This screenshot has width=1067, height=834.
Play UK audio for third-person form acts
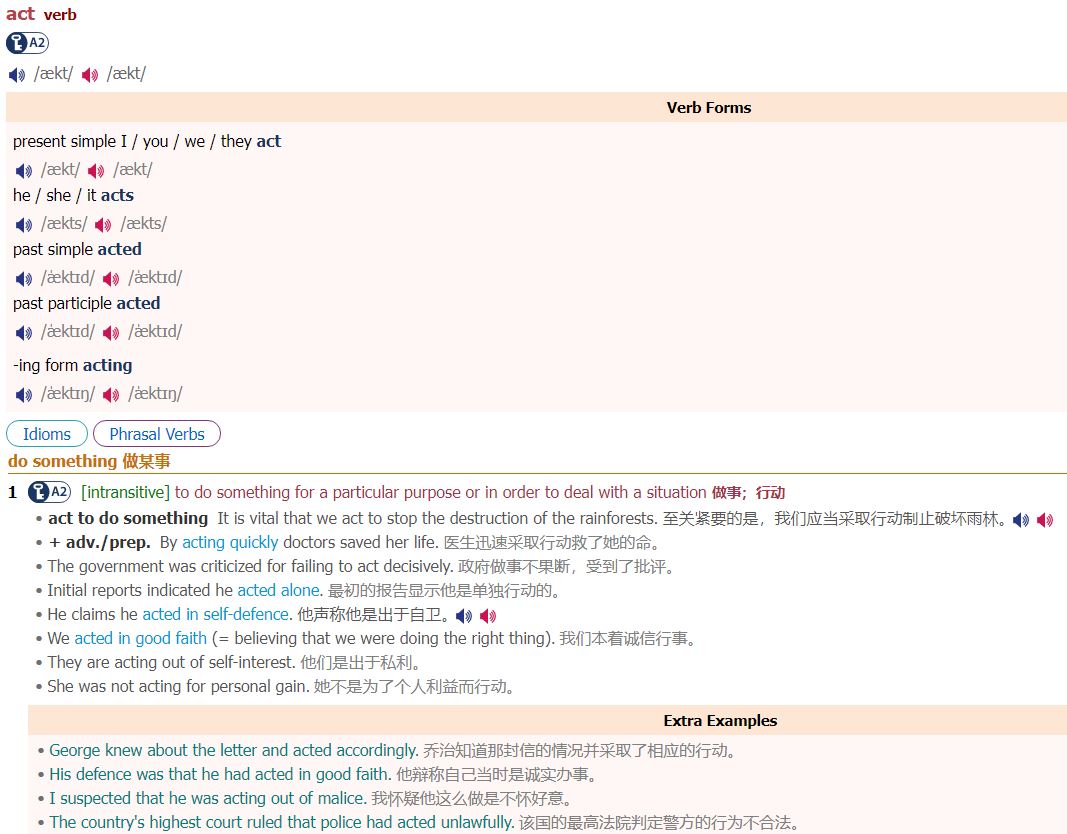click(23, 224)
